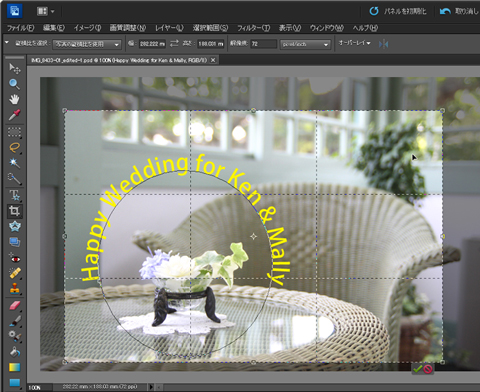Open the 選択範囲(S) menu
This screenshot has width=480, height=392.
pos(210,28)
